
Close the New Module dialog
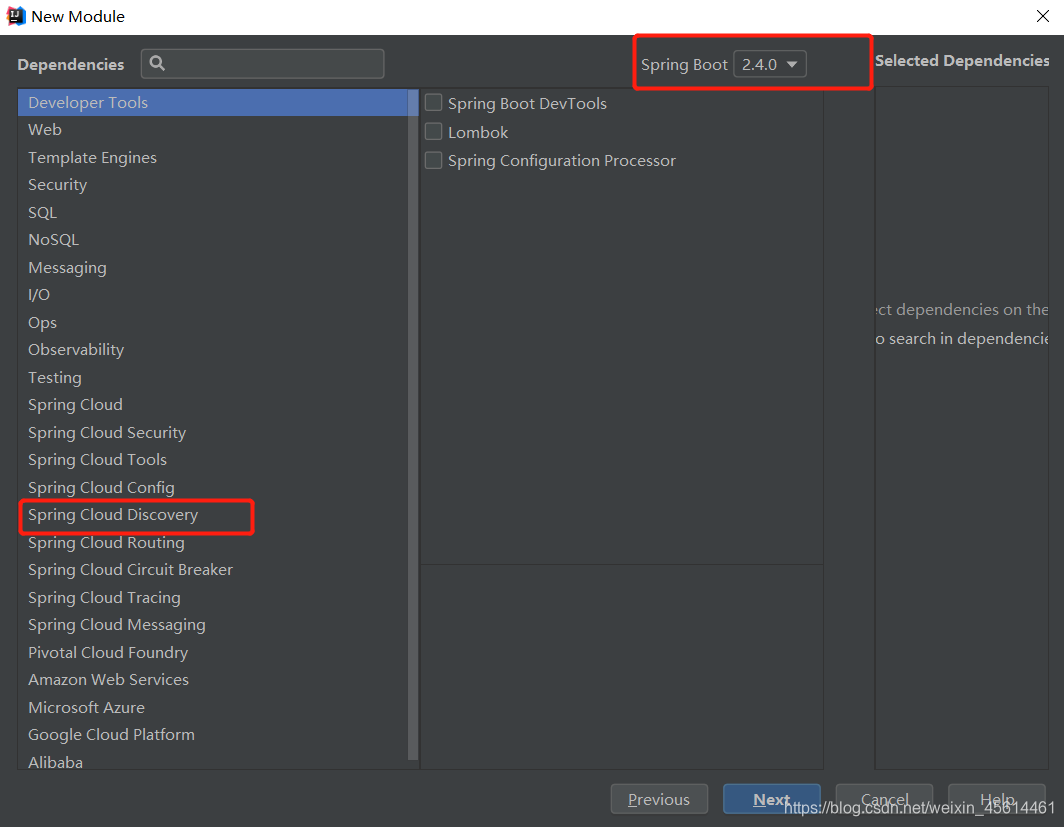pos(1043,16)
